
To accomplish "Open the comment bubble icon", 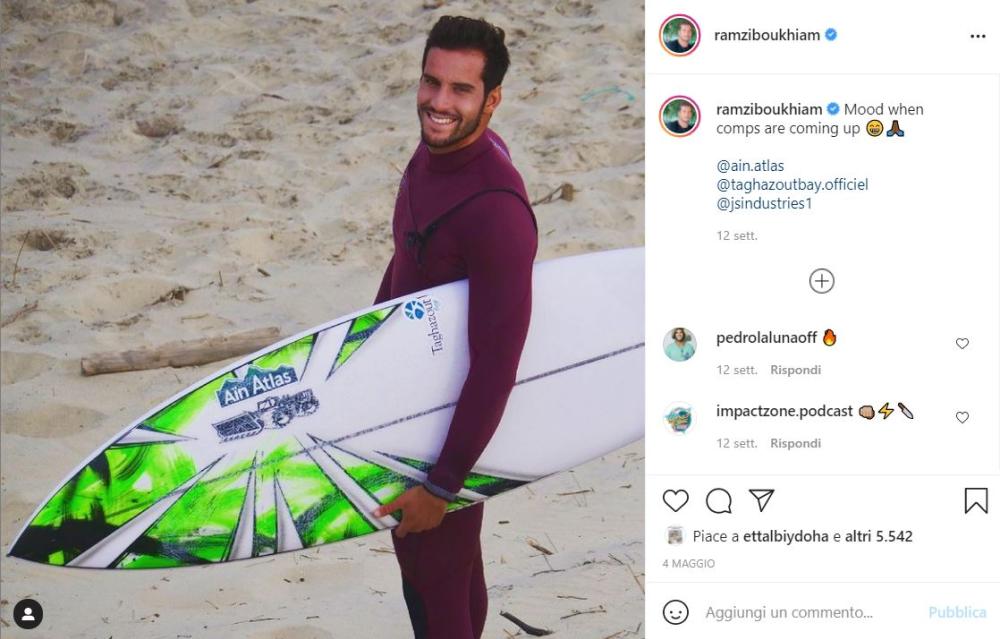I will [x=719, y=501].
